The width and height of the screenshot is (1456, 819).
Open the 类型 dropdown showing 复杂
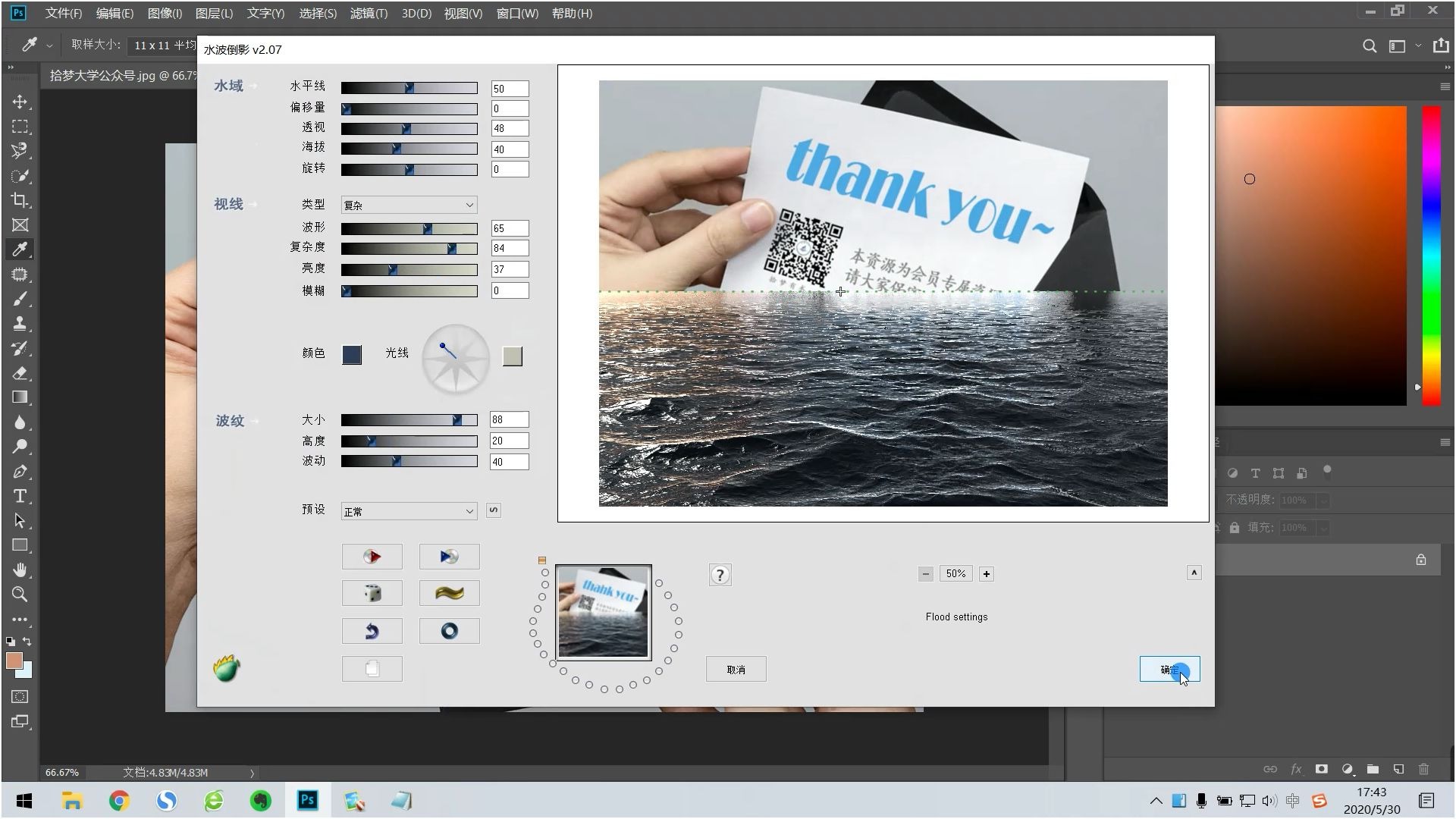409,205
